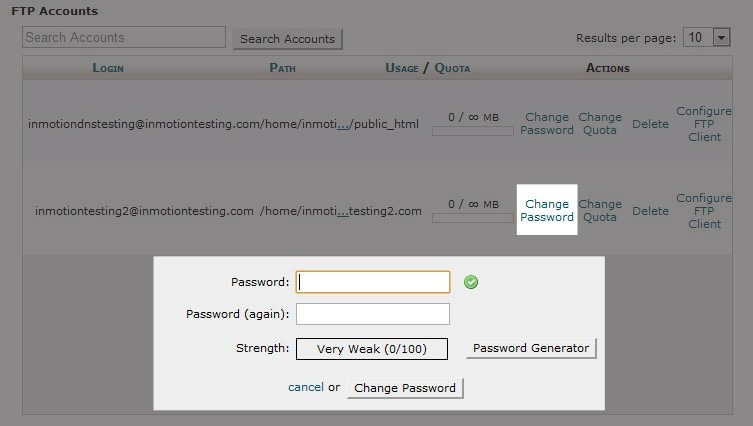Sort by the Usage column header
This screenshot has width=753, height=426.
click(402, 68)
